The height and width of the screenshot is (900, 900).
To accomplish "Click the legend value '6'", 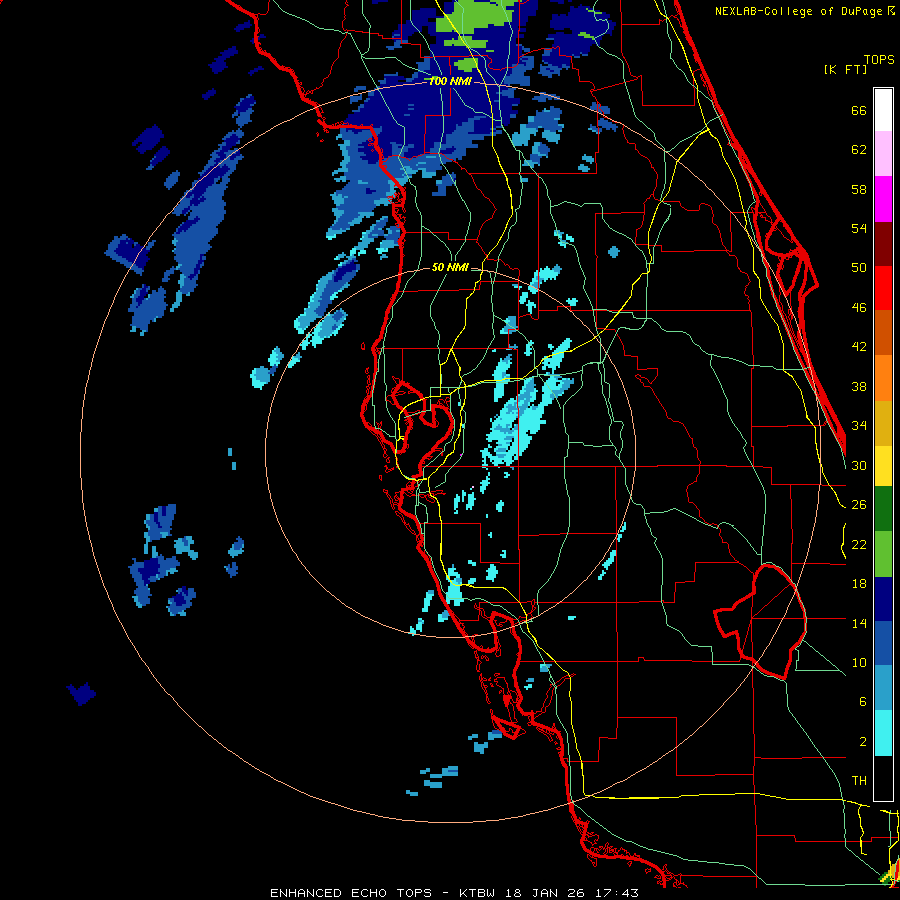I will [x=863, y=702].
